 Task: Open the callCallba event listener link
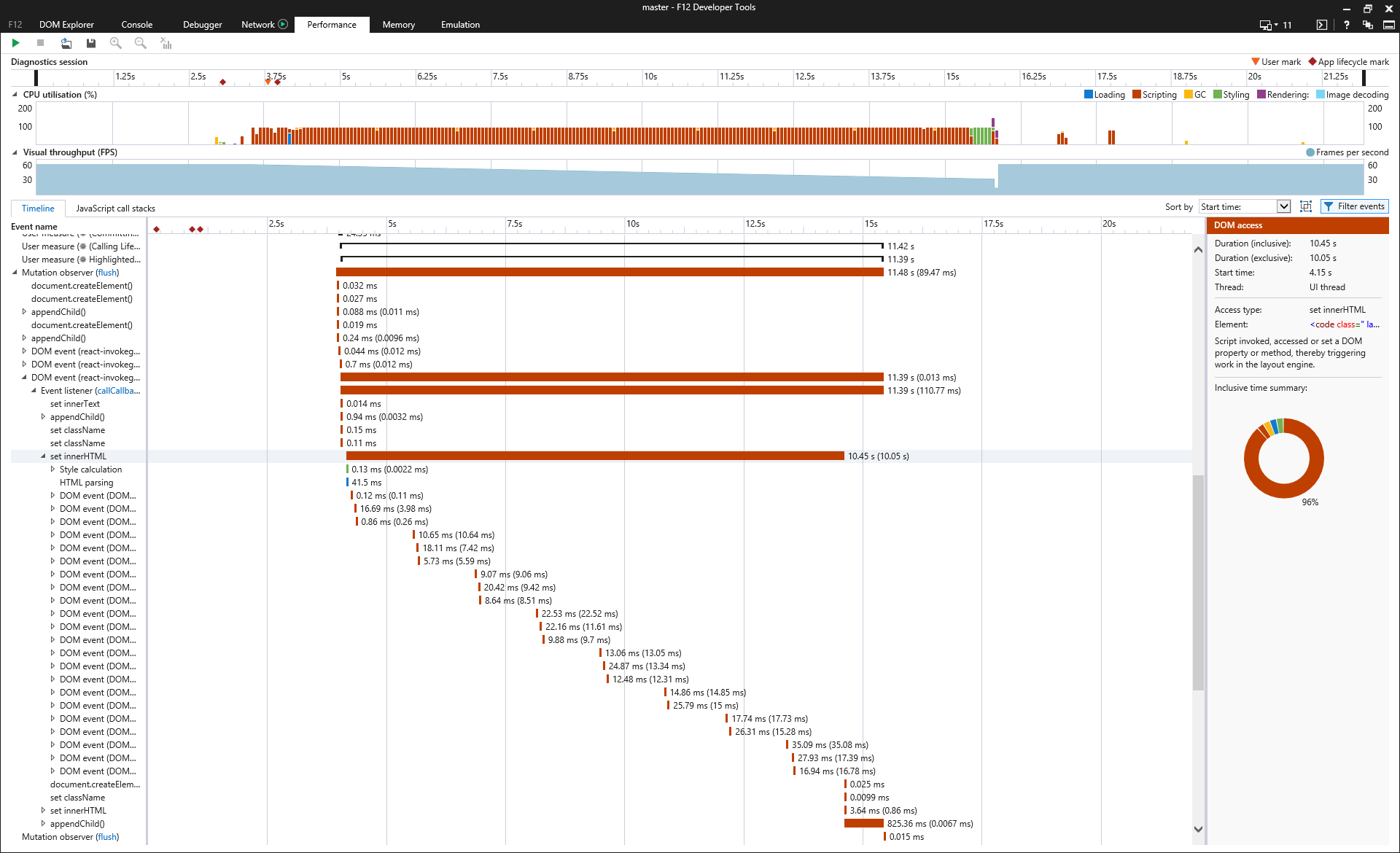click(118, 390)
